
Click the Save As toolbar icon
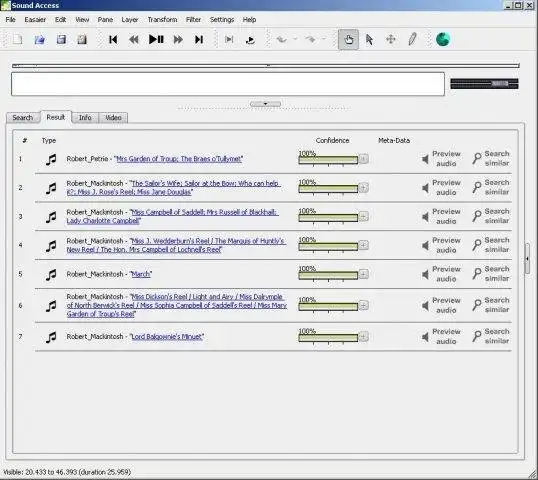coord(82,39)
